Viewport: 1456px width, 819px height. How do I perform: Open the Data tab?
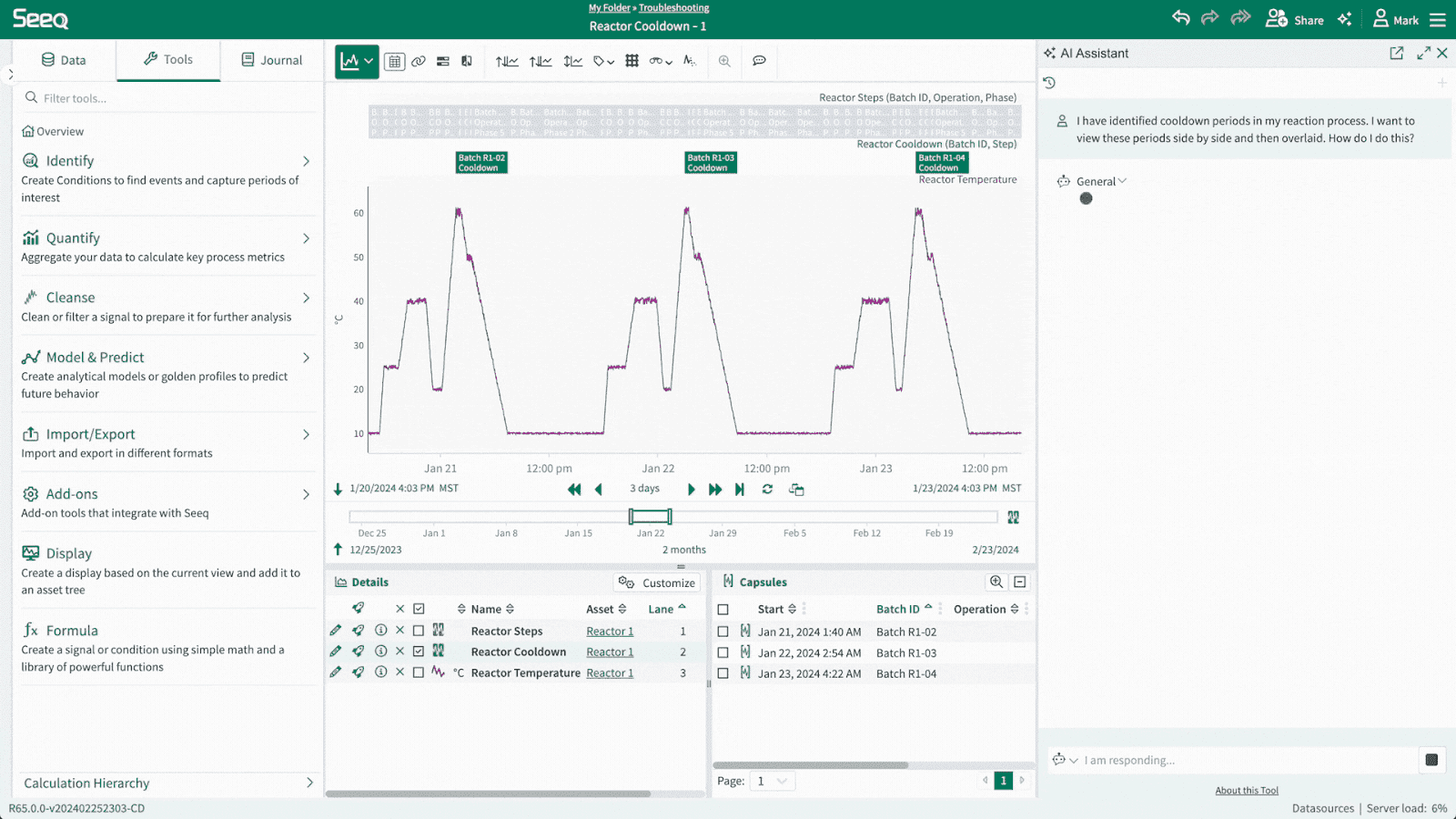[65, 59]
